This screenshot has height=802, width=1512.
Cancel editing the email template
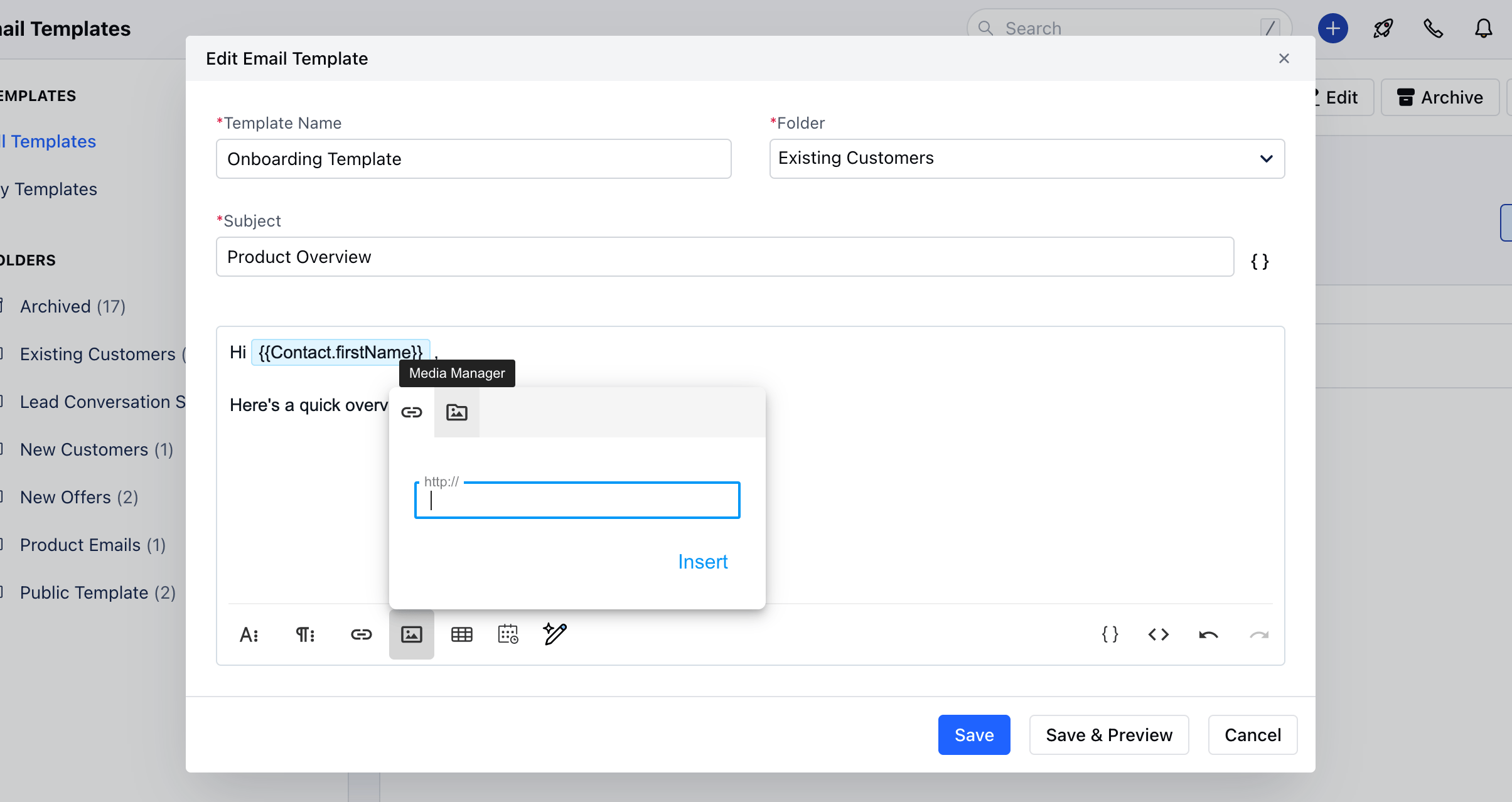[x=1253, y=735]
